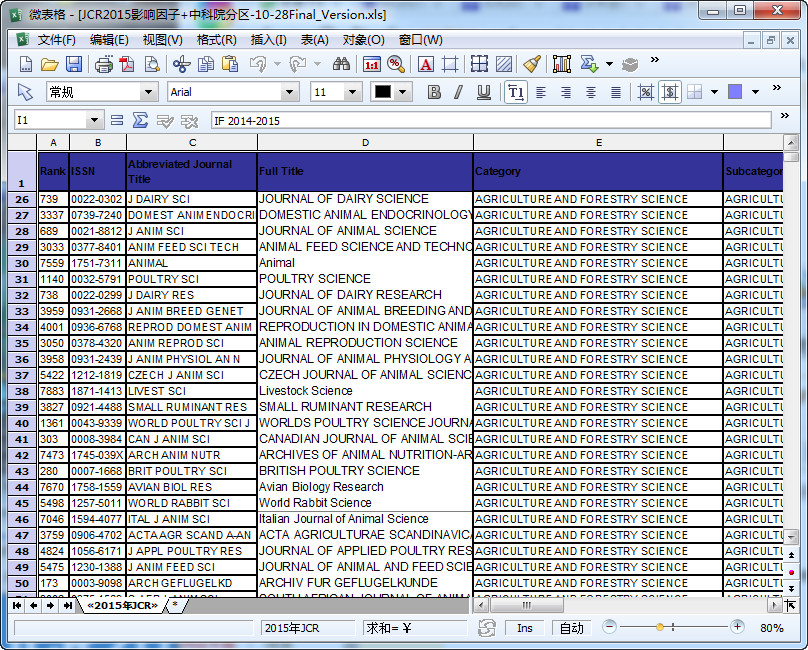Screen dimensions: 808x650
Task: Toggle currency number format button
Action: [x=670, y=92]
